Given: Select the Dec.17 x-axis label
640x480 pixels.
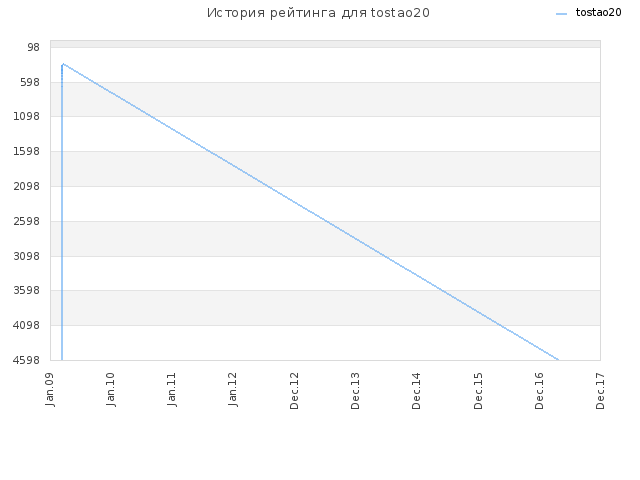Looking at the screenshot, I should [600, 391].
